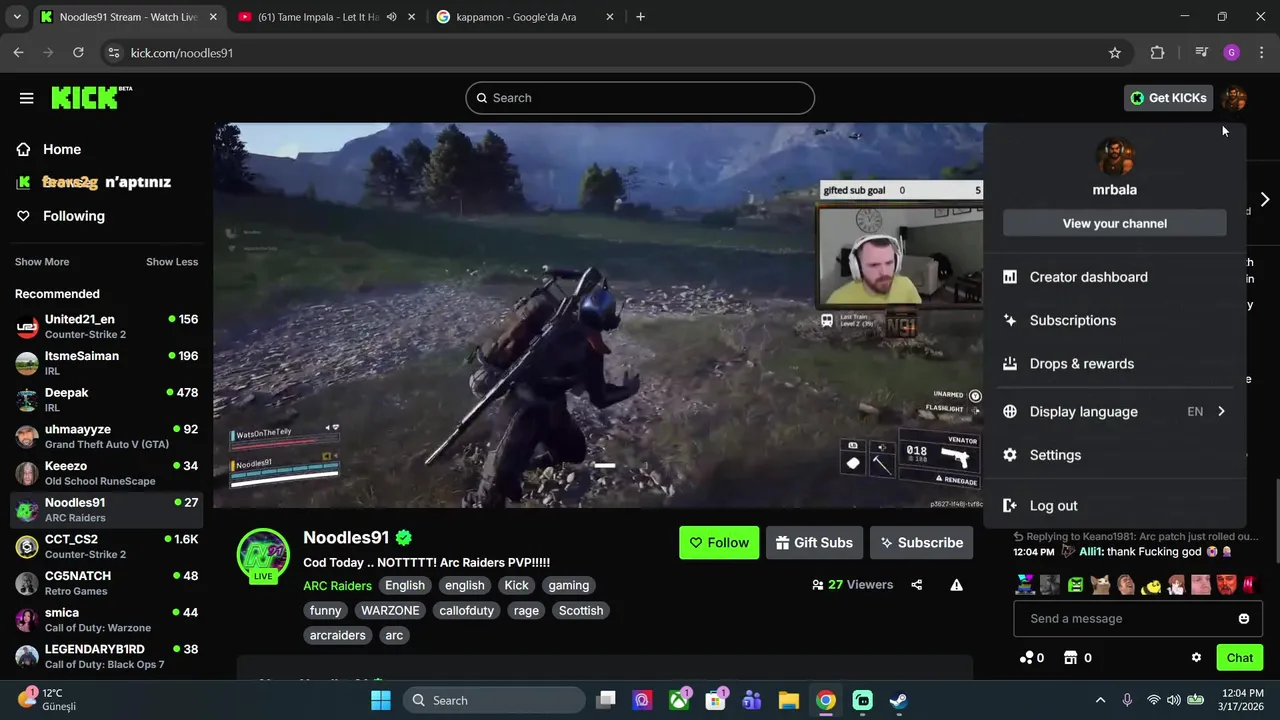This screenshot has height=720, width=1280.
Task: Open Chrome extensions puzzle icon
Action: [x=1158, y=53]
